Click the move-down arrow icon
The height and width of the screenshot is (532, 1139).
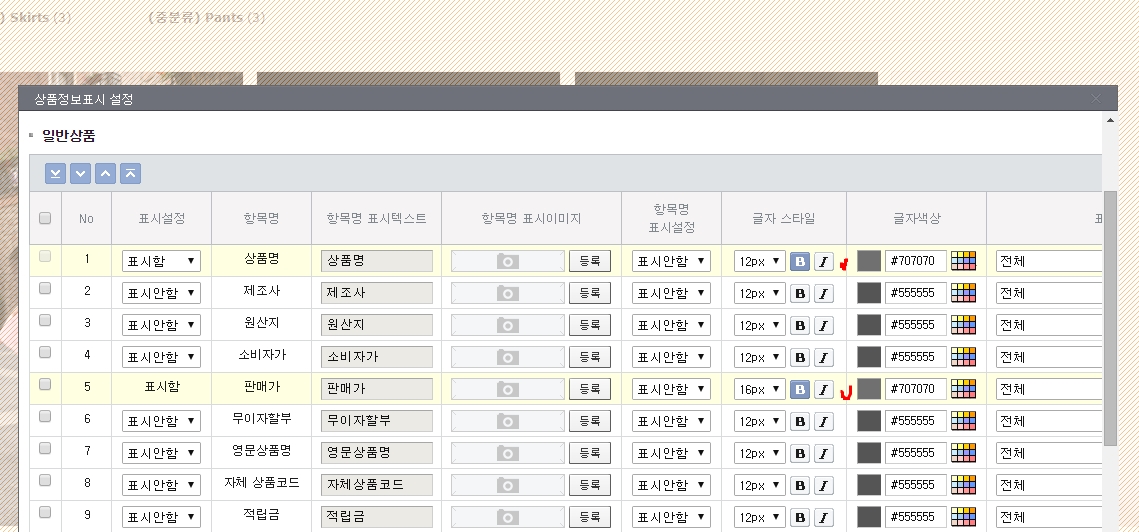[80, 174]
